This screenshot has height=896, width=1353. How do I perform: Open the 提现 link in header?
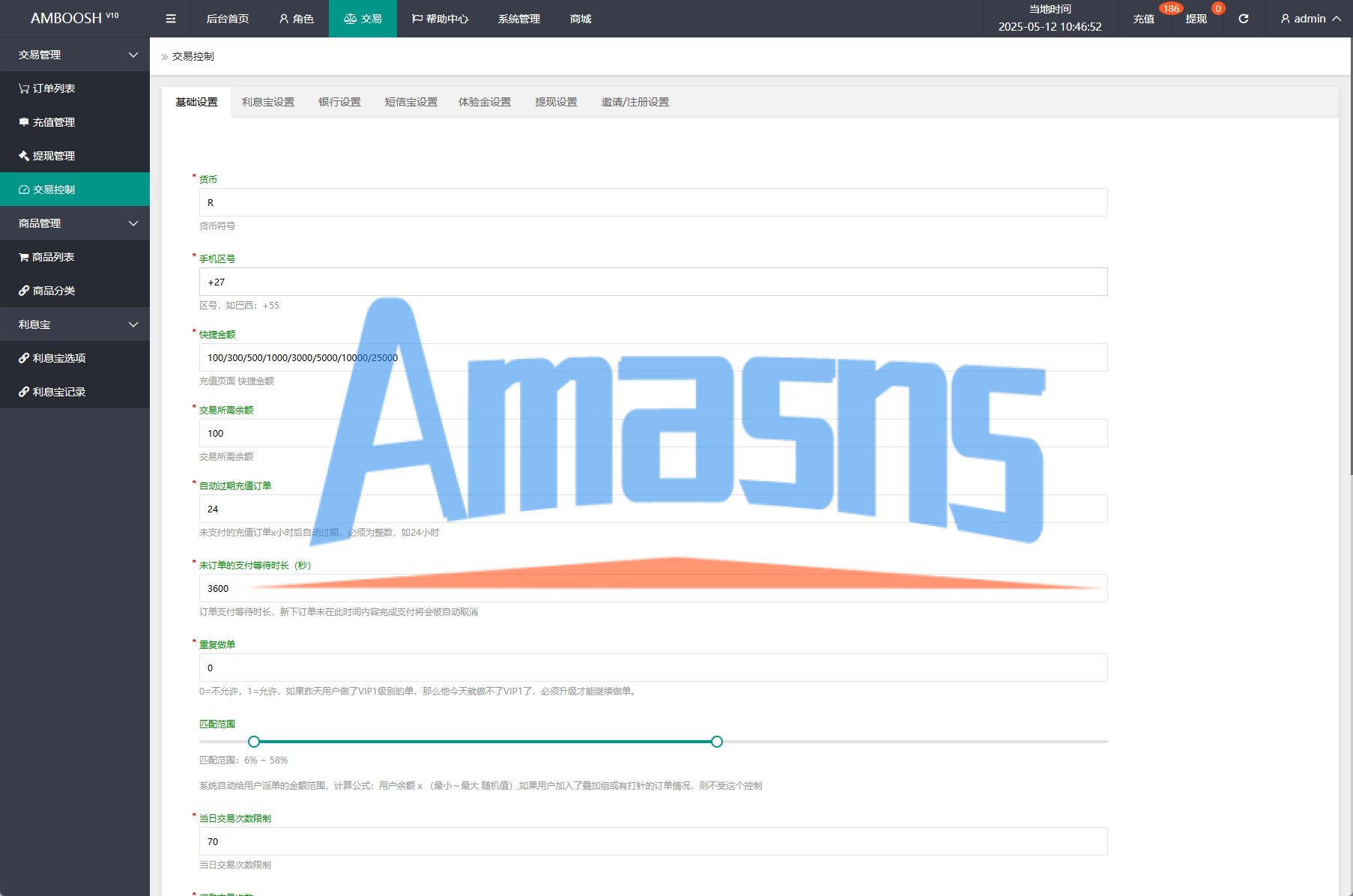[x=1196, y=19]
